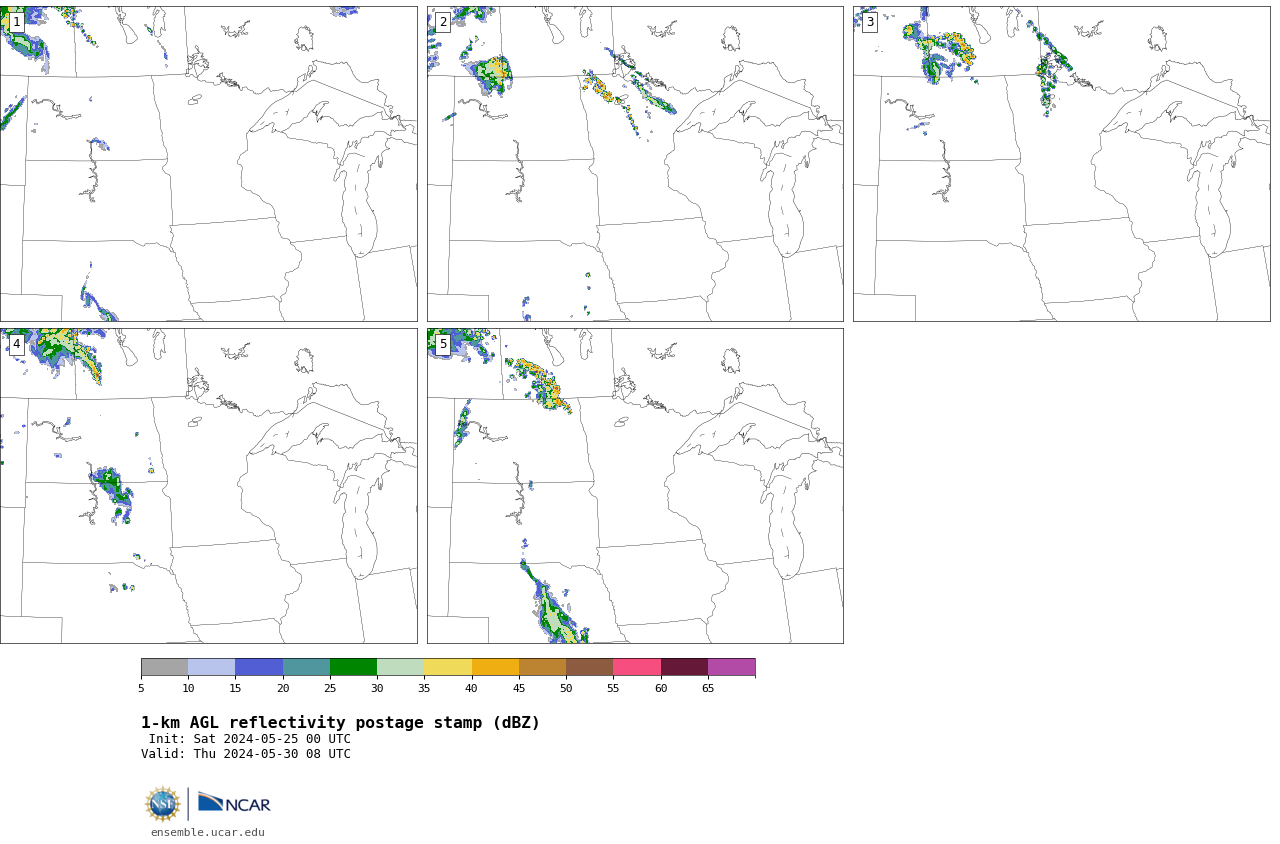1280x844 pixels.
Task: Select the orange 40-45 dBZ swatch
Action: 495,667
